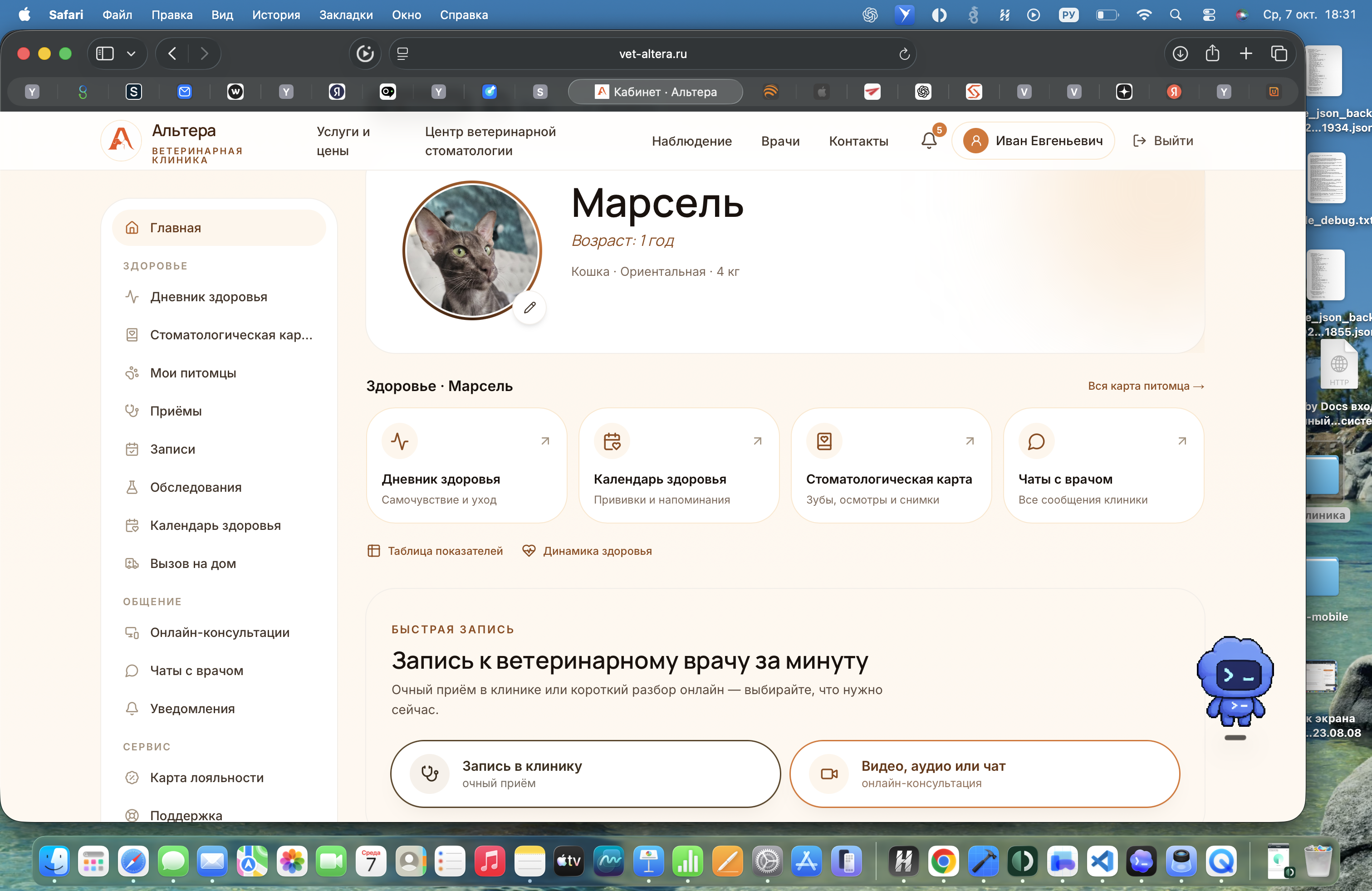The height and width of the screenshot is (891, 1372).
Task: Open the Дневник здоровья card
Action: point(466,465)
